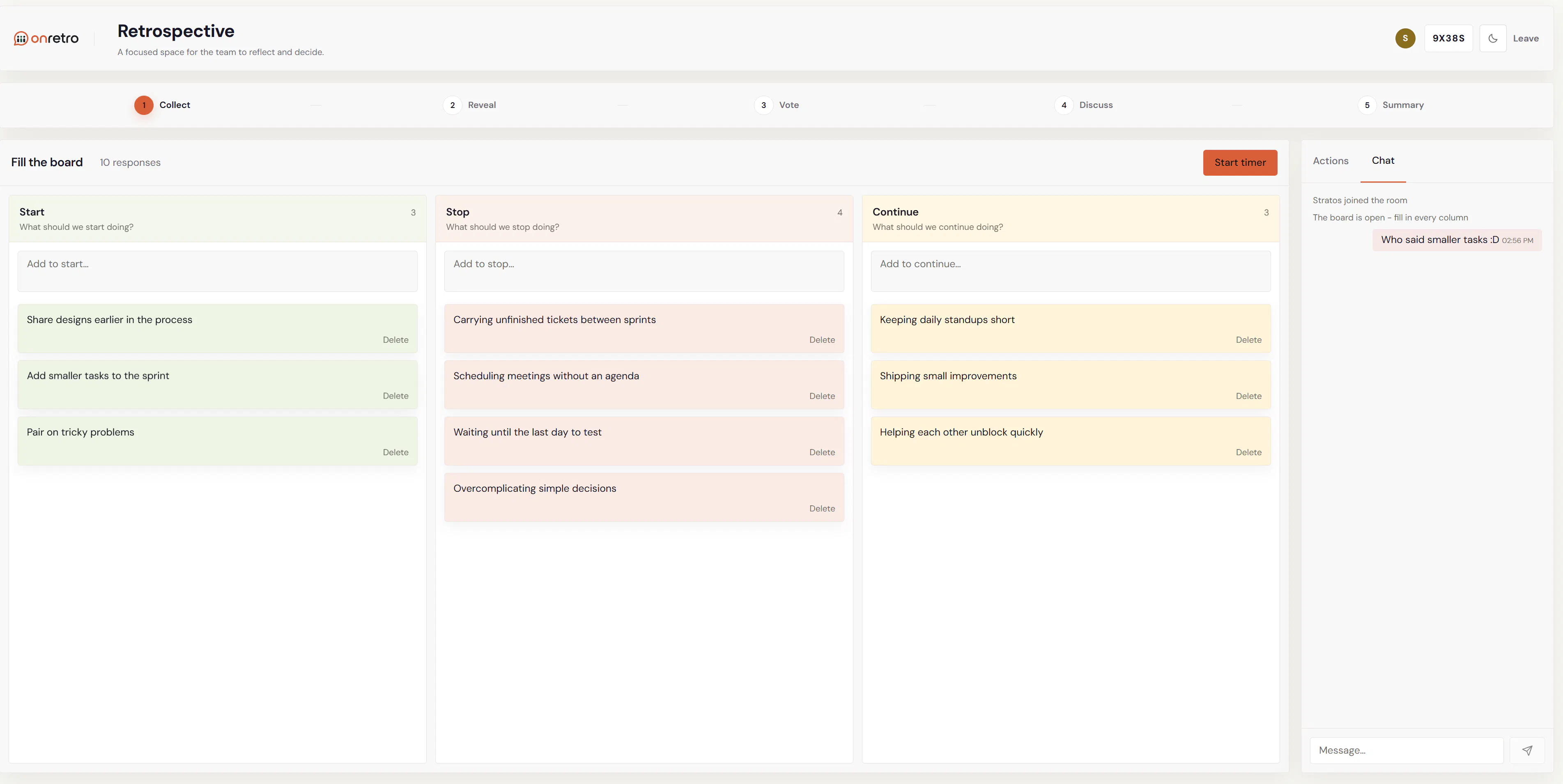This screenshot has width=1563, height=784.
Task: Go to step 4 Discuss
Action: [1084, 105]
